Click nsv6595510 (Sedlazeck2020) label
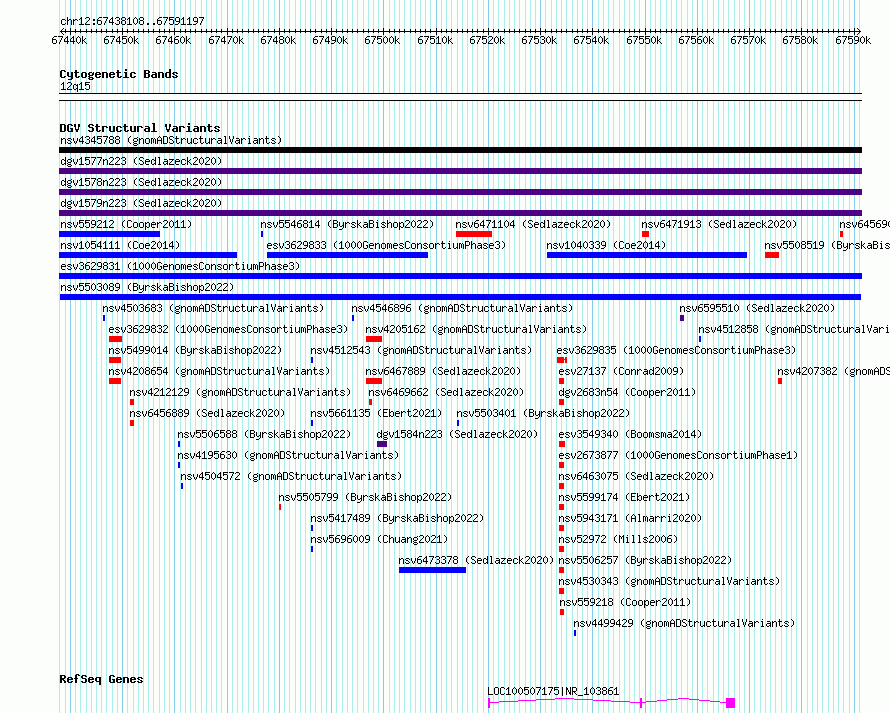The image size is (890, 713). pyautogui.click(x=757, y=308)
